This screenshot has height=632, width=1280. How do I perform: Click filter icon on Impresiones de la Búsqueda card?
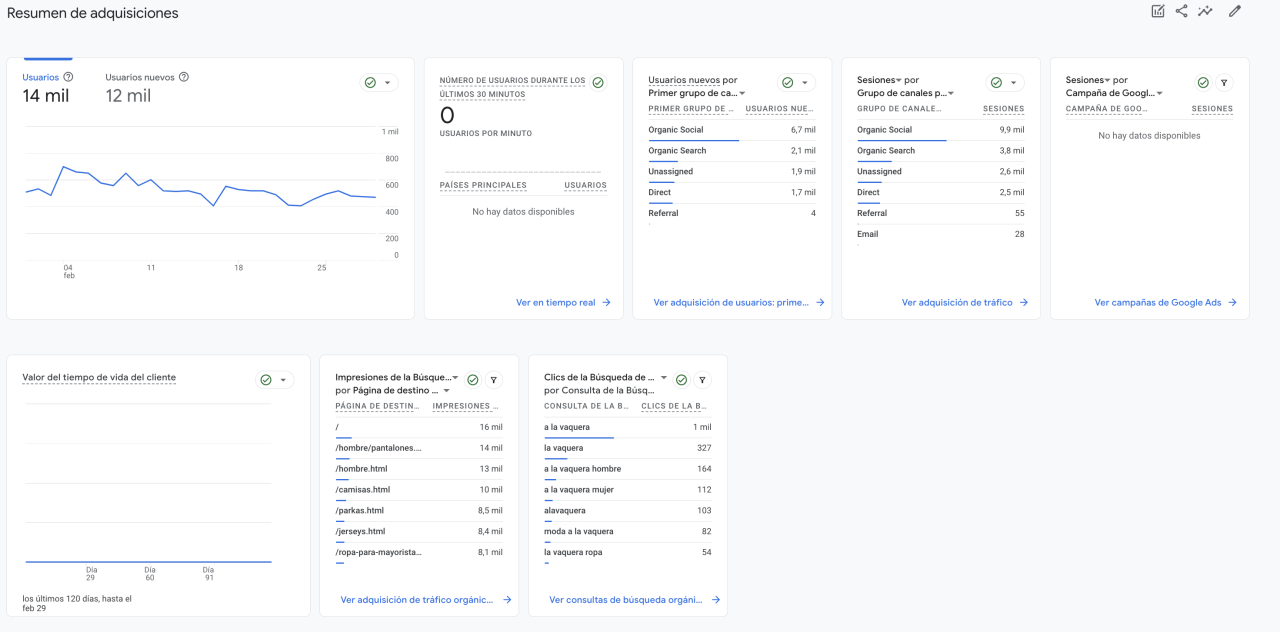click(494, 380)
